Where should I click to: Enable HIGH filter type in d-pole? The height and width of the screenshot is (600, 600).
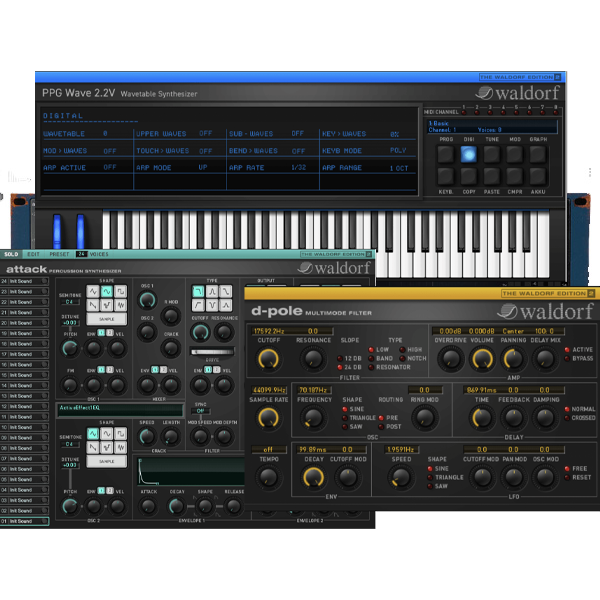tap(402, 350)
